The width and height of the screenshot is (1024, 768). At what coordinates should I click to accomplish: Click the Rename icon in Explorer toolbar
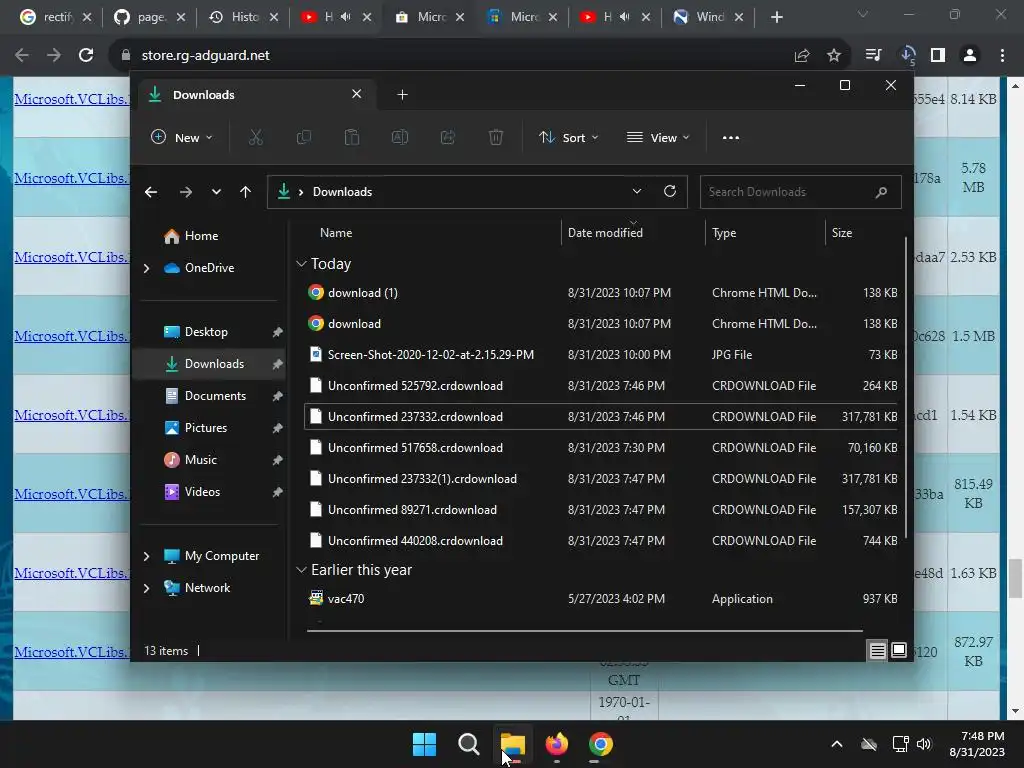coord(400,137)
